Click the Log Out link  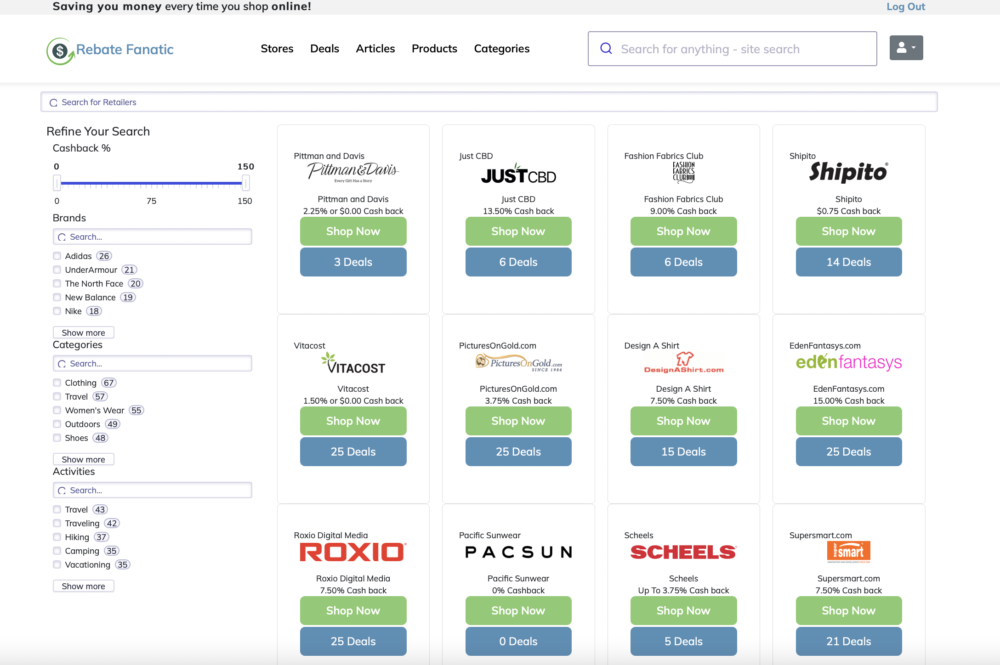906,6
